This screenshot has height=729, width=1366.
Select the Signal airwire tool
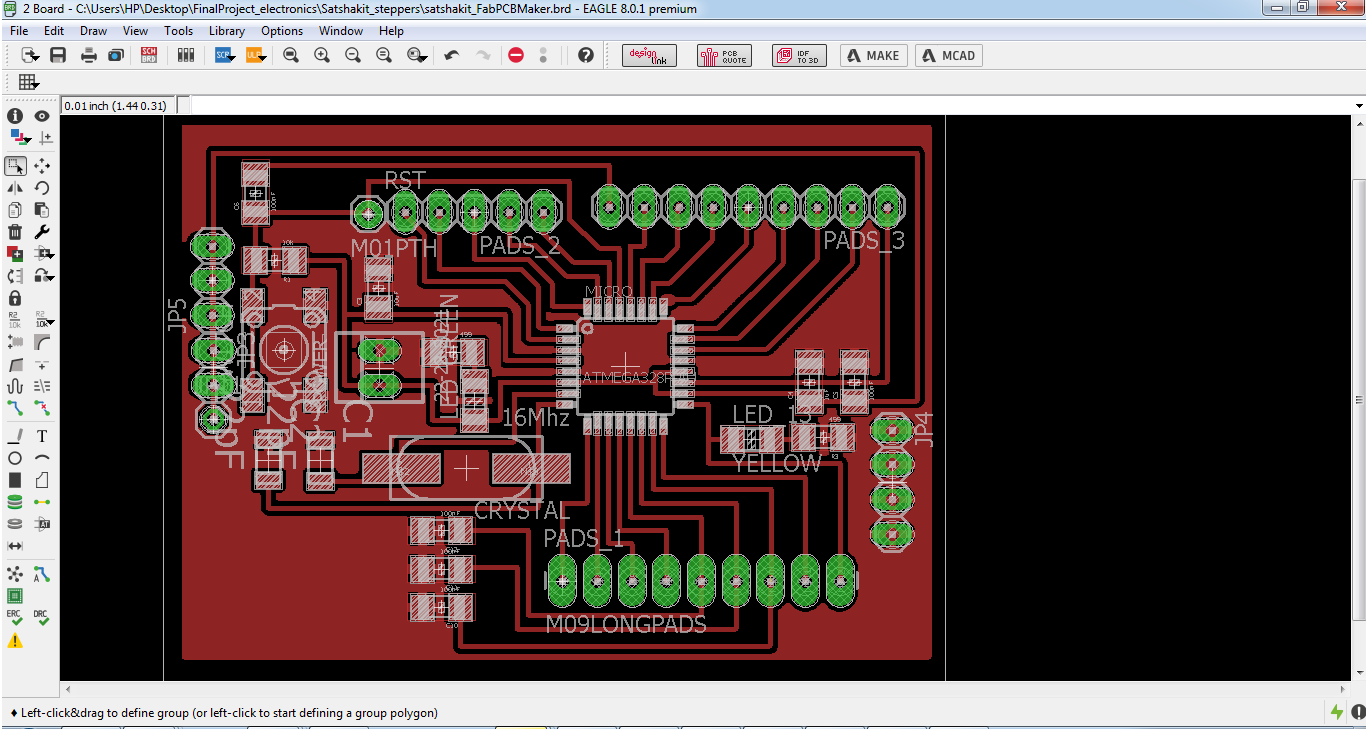point(42,502)
